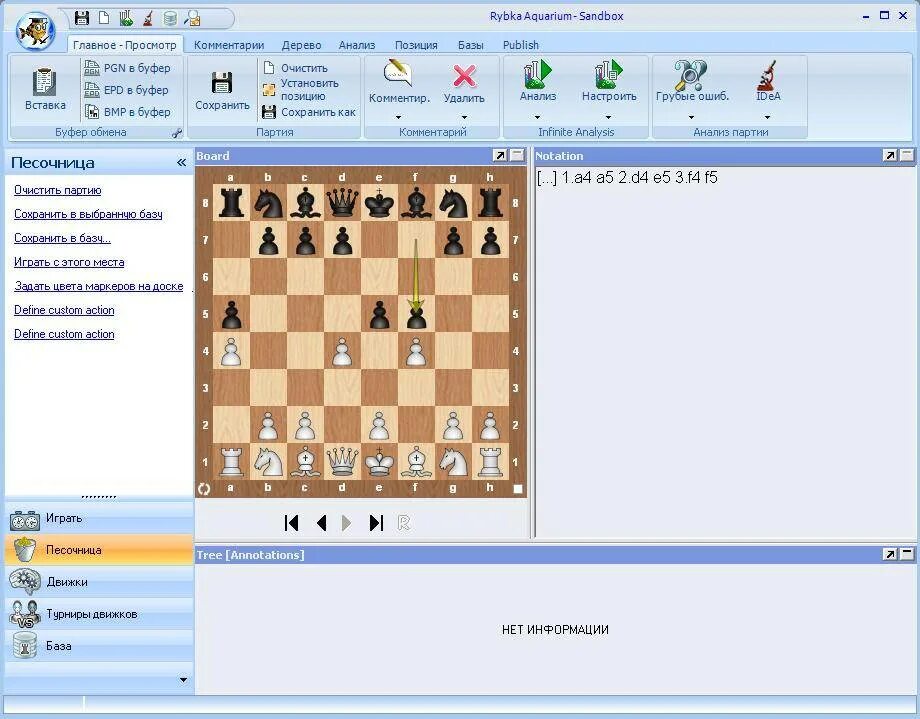Screen dimensions: 920x719
Task: Expand the Грубые ошиб. dropdown arrow
Action: tap(691, 117)
